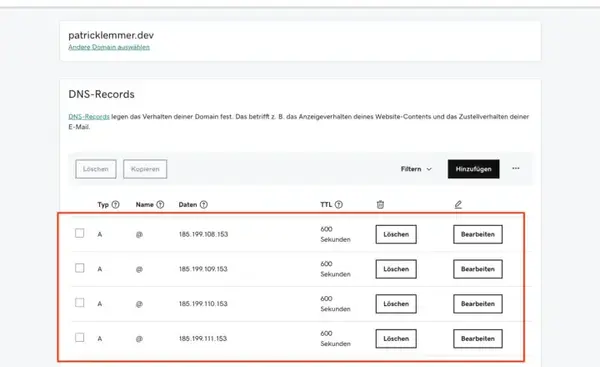Screen dimensions: 600x367
Task: Click the A type of 185.199.110.153 row
Action: [x=100, y=304]
